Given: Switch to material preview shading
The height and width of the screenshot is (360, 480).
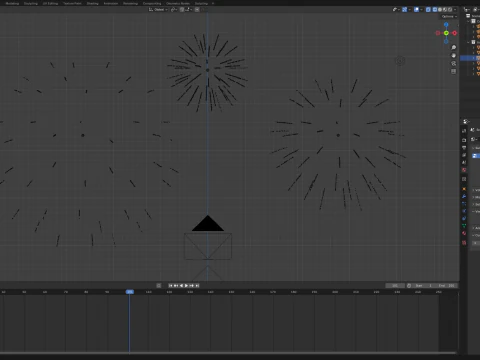Looking at the screenshot, I should (445, 9).
